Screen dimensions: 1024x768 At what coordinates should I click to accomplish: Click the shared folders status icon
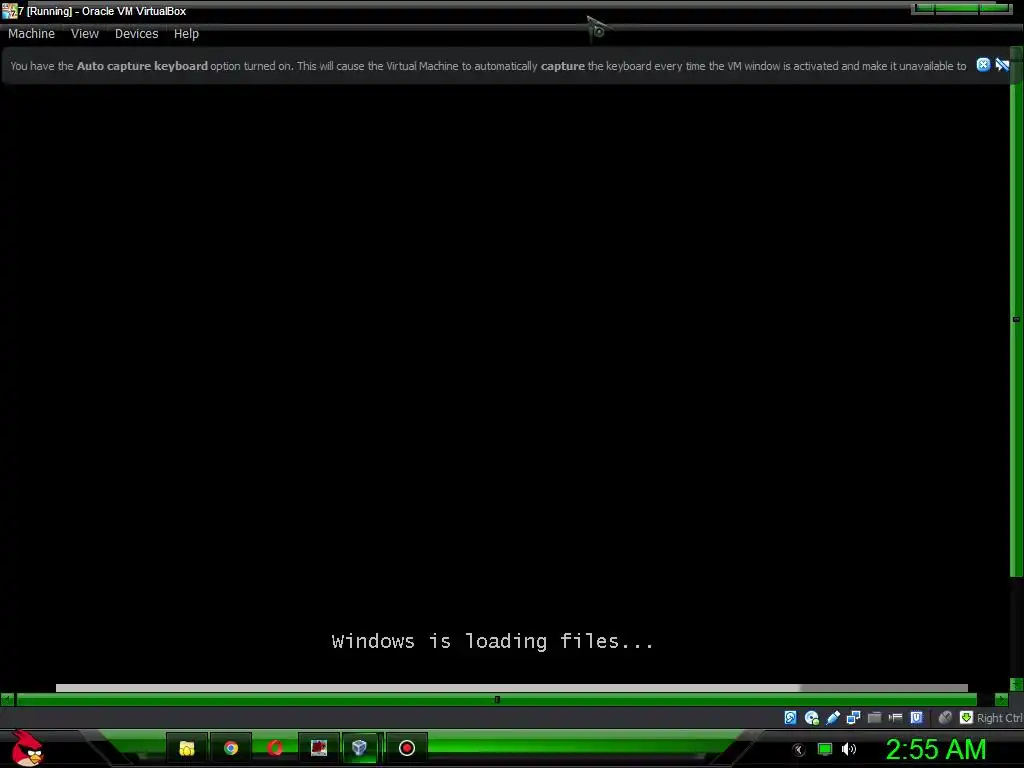(x=874, y=718)
